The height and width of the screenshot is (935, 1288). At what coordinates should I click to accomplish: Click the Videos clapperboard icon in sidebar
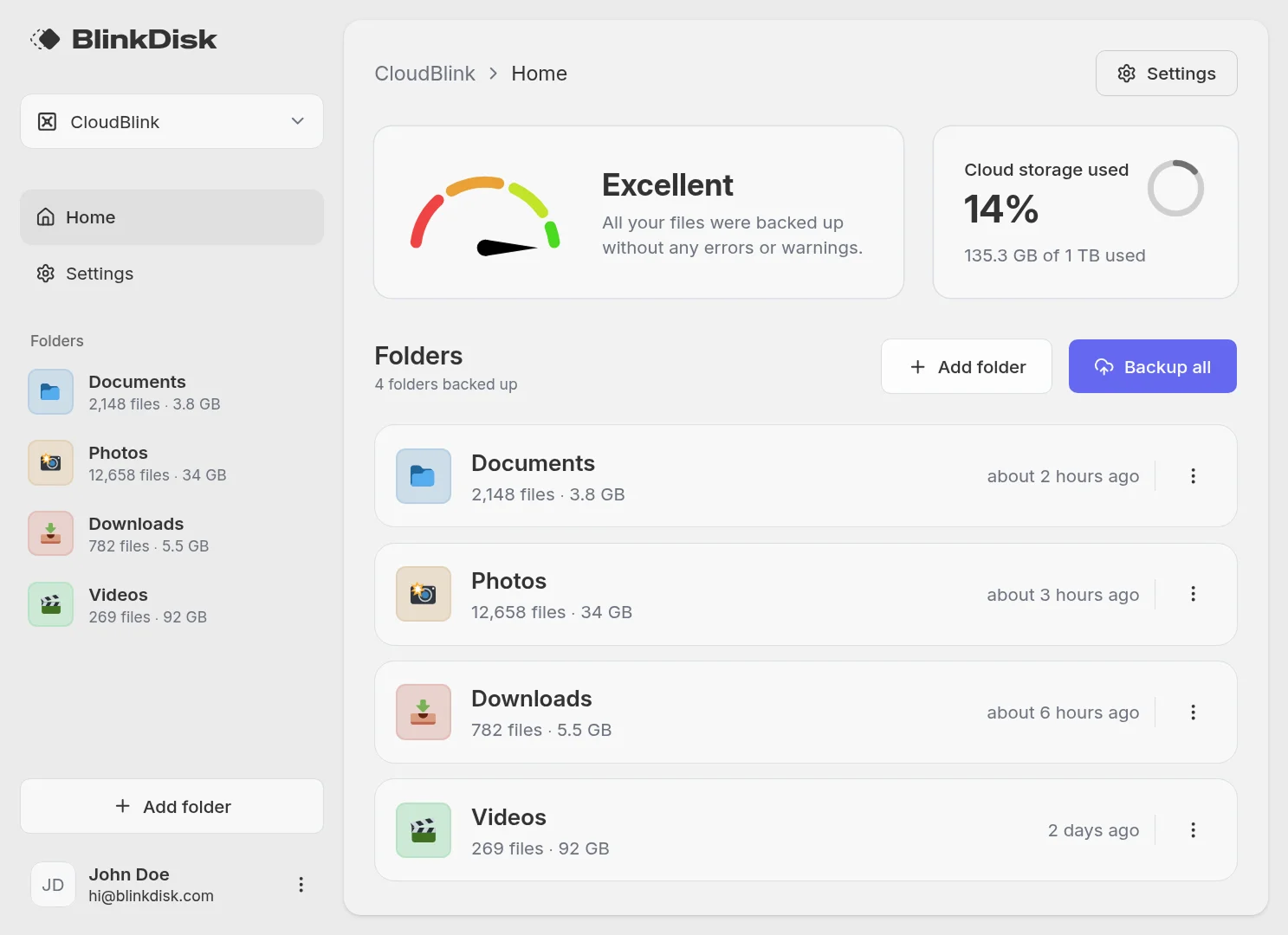[x=50, y=604]
